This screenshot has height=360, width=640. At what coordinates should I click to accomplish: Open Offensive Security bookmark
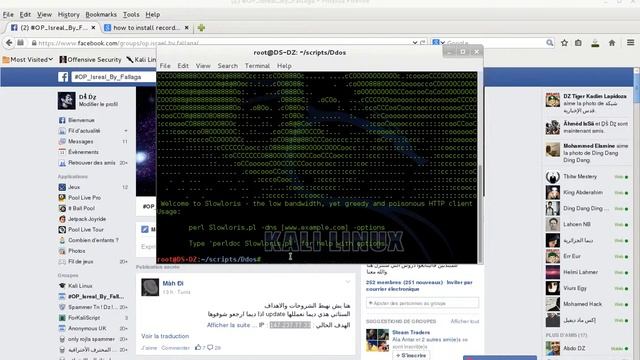(x=90, y=60)
